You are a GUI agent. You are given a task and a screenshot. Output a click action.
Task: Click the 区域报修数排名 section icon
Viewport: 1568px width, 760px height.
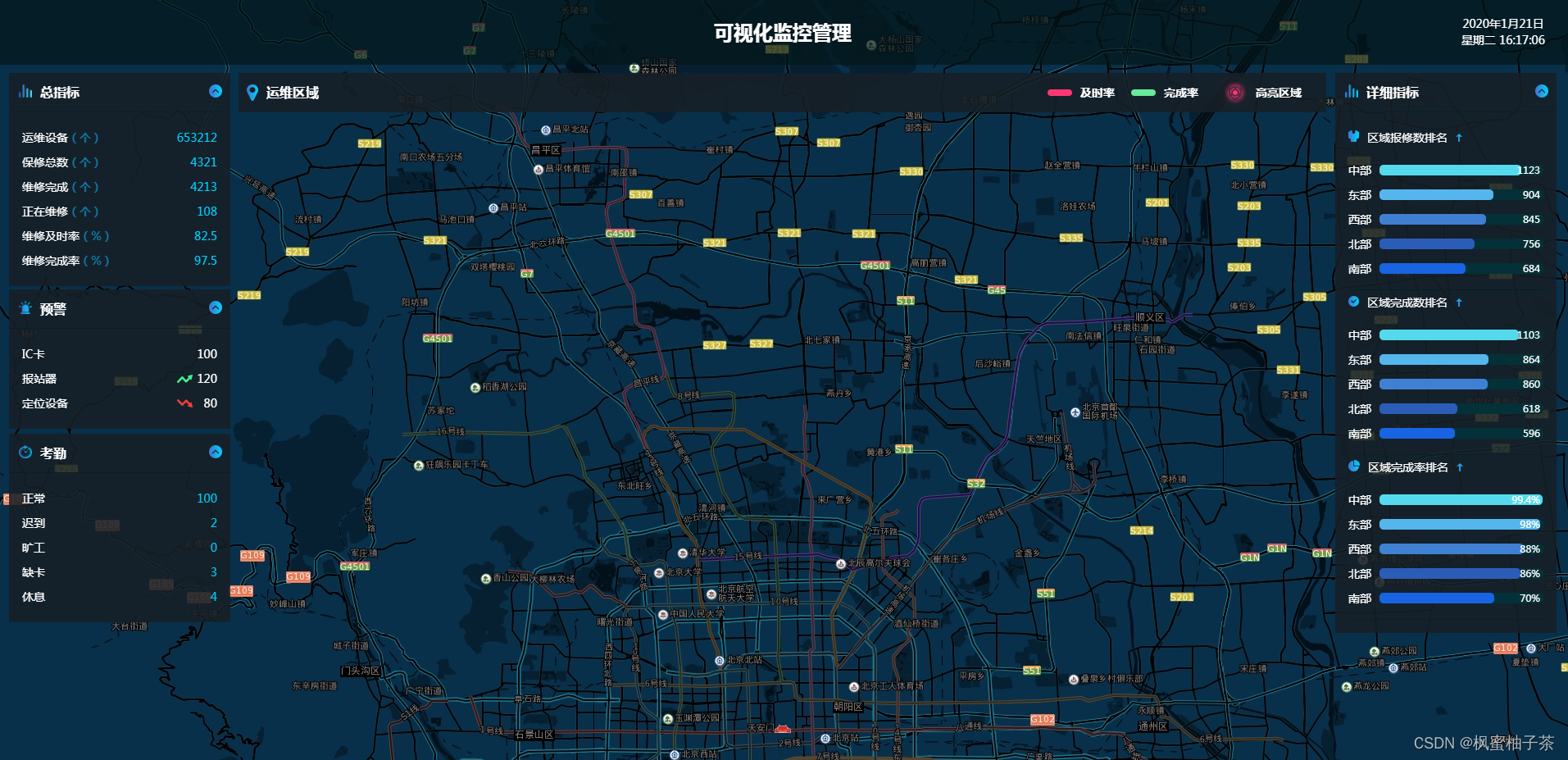tap(1354, 137)
